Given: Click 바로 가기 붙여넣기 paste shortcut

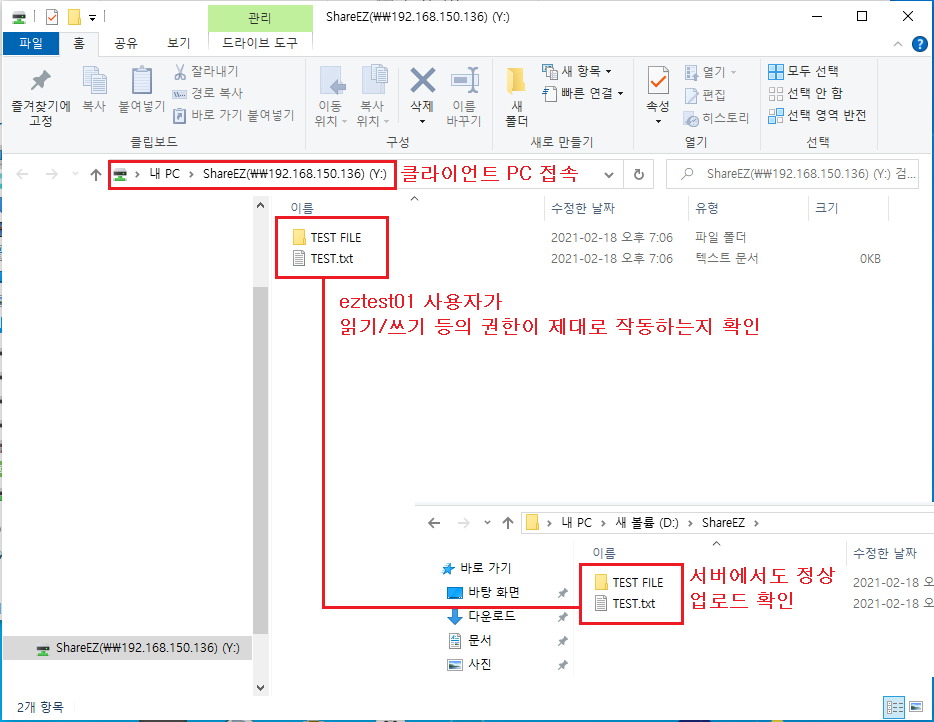Looking at the screenshot, I should (234, 115).
